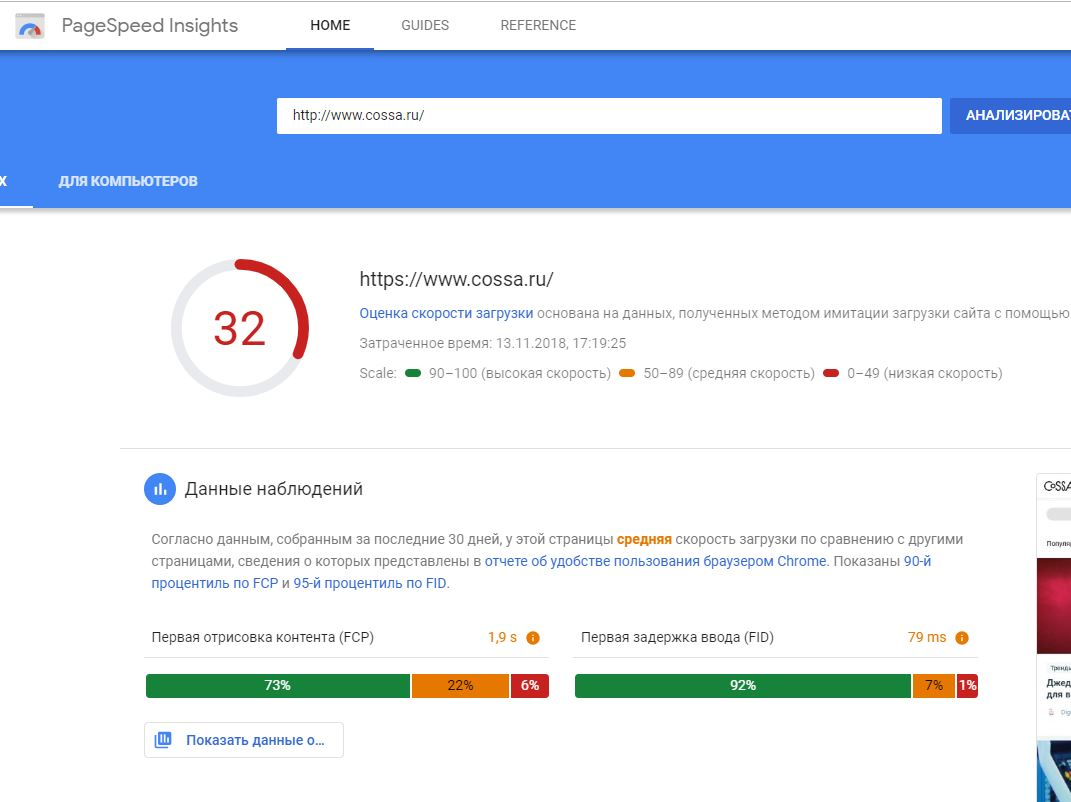Click the orange 7% FID bar segment

click(934, 686)
